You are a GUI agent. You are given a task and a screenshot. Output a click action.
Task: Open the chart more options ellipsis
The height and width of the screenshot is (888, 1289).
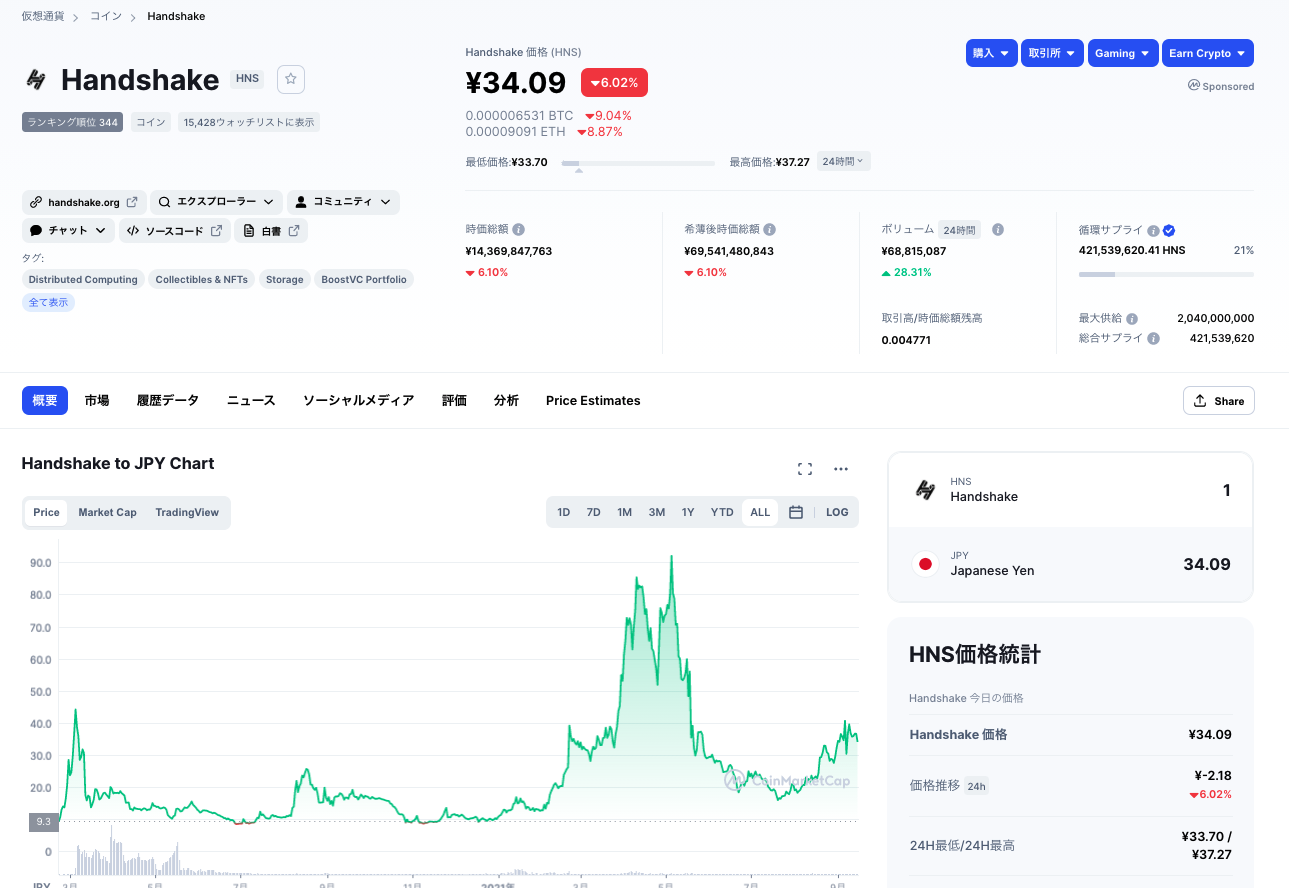click(841, 469)
